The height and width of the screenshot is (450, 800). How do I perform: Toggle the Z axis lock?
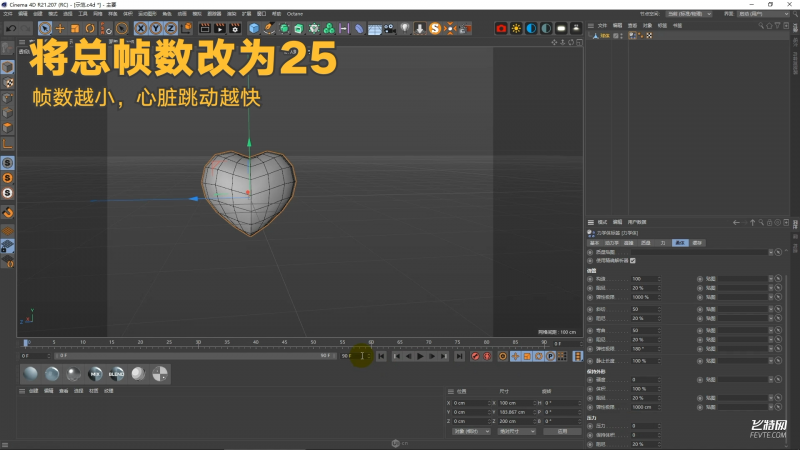coord(170,29)
